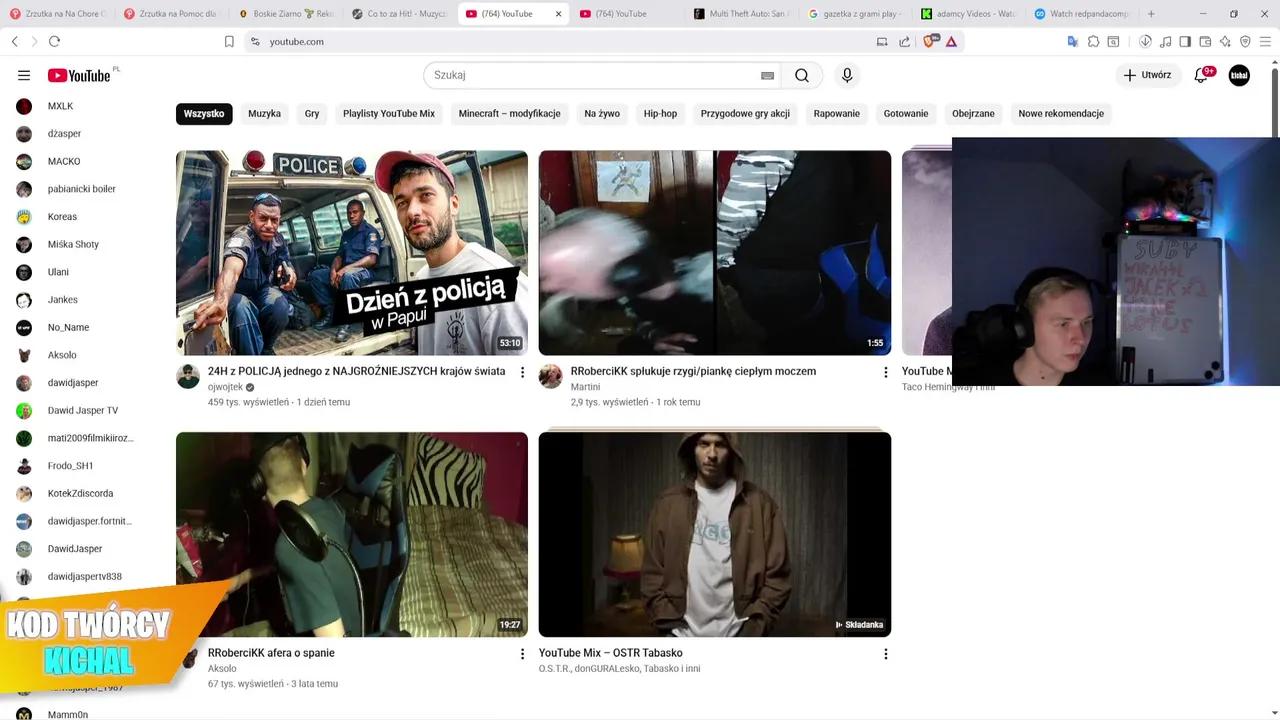Select the Na żywo chip

coord(602,114)
